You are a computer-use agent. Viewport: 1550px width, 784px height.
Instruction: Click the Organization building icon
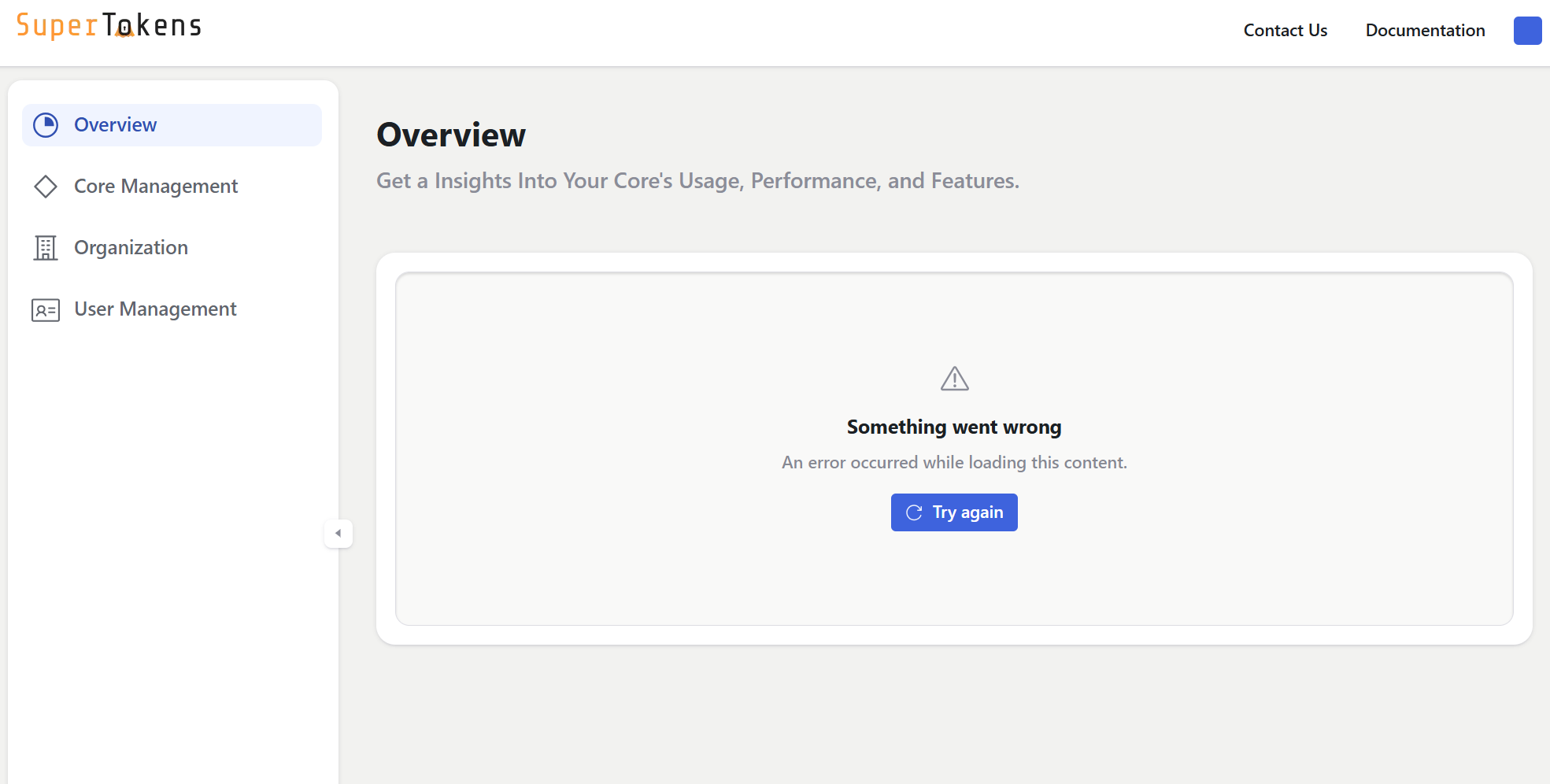click(46, 248)
